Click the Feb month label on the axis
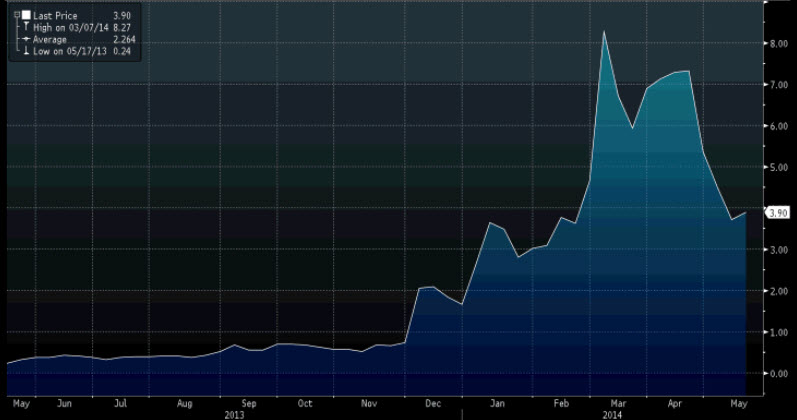Viewport: 797px width, 420px height. (561, 403)
